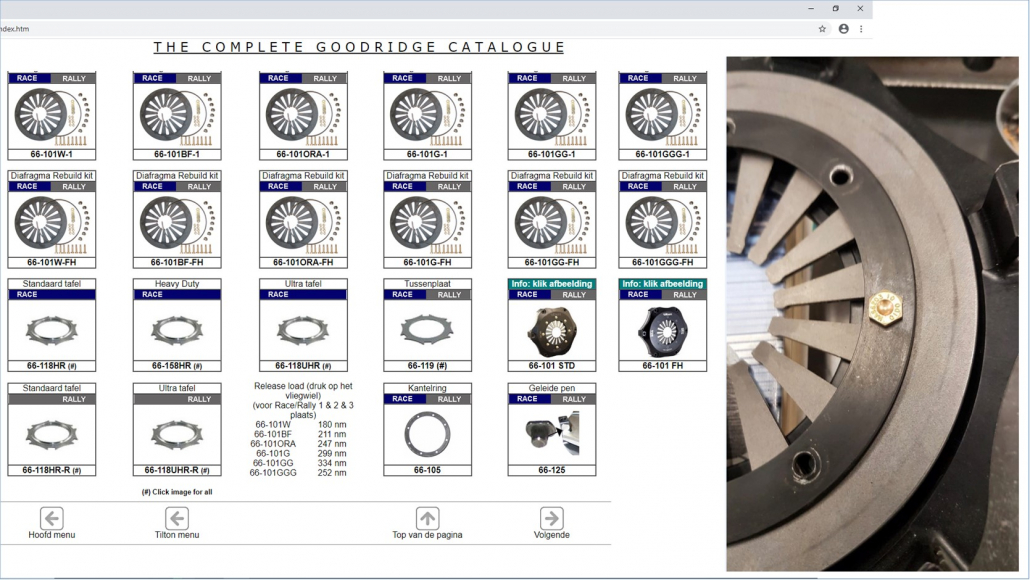
Task: Go to top with the up arrow icon
Action: (427, 518)
